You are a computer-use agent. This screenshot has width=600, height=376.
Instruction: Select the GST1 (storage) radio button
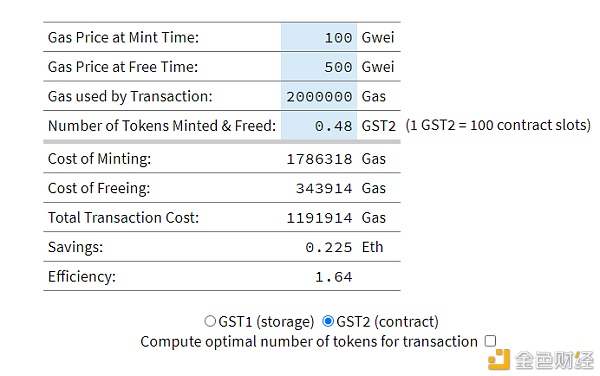pos(210,321)
